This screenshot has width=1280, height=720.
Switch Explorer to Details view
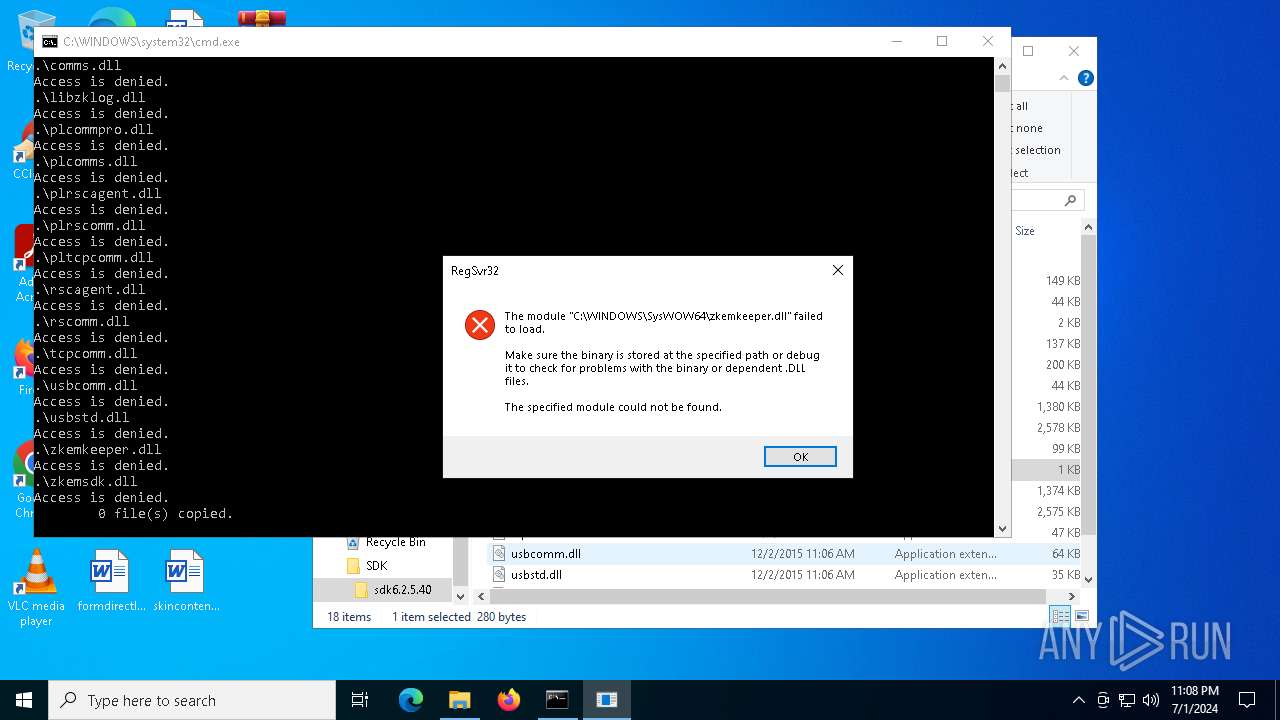coord(1062,617)
